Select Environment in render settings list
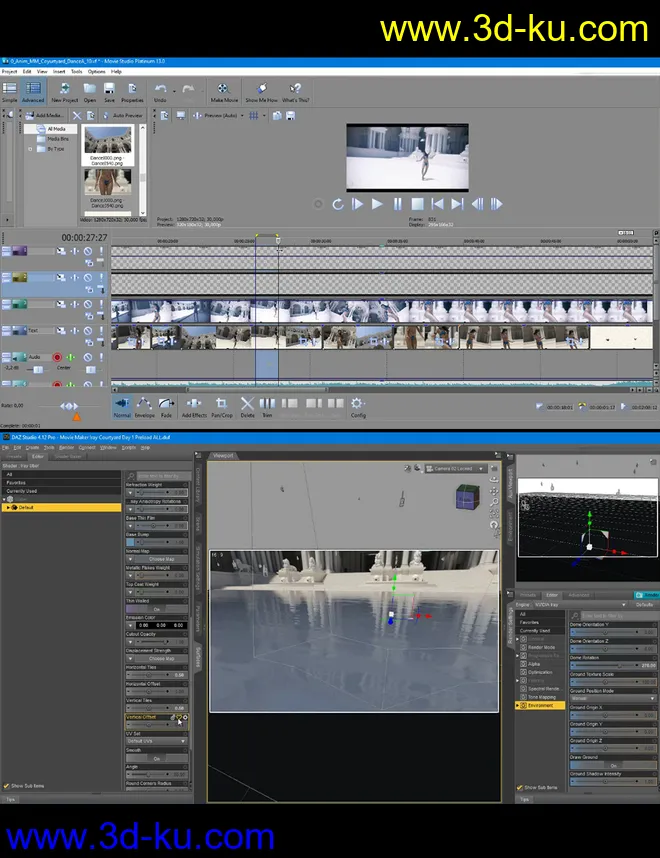660x858 pixels. pos(541,705)
